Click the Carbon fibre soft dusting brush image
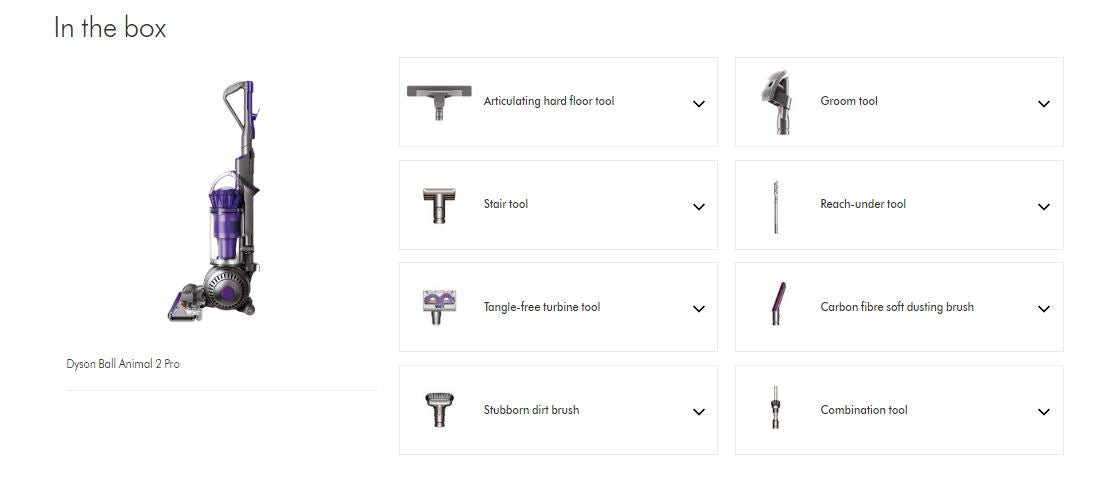1099x497 pixels. coord(777,304)
